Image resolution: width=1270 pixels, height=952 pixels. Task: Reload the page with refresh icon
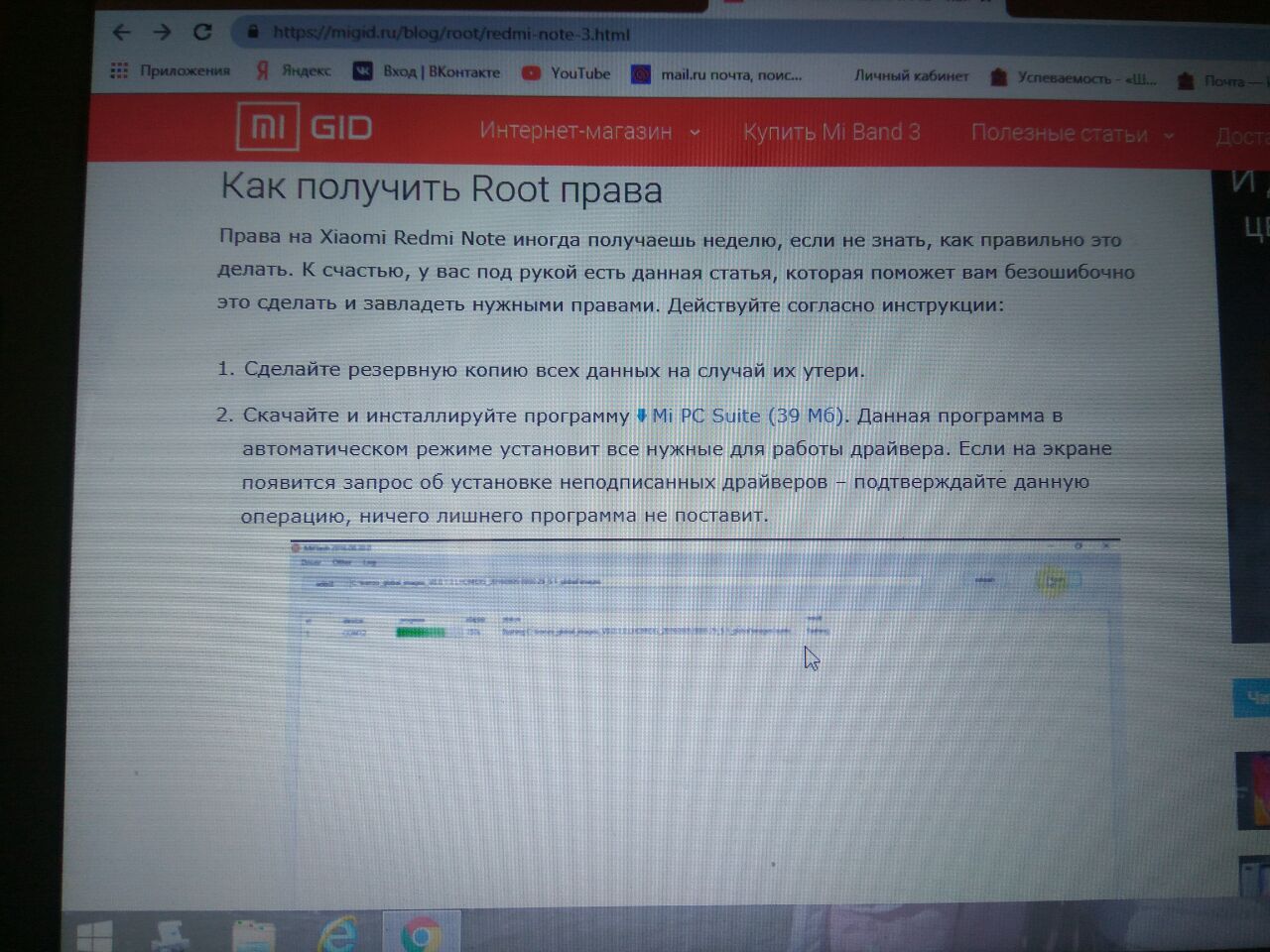202,32
